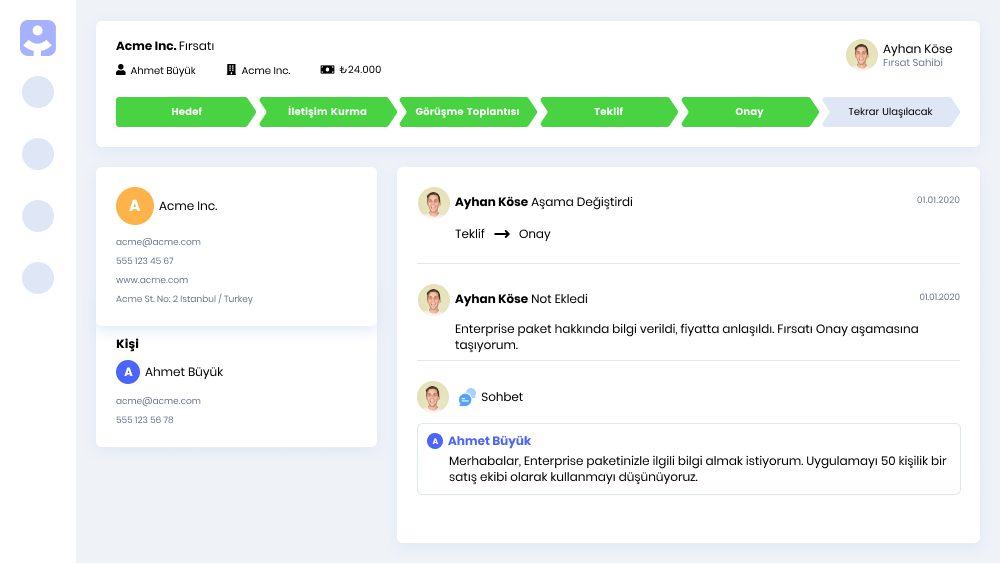Click the first sidebar circle below logo

pyautogui.click(x=38, y=92)
